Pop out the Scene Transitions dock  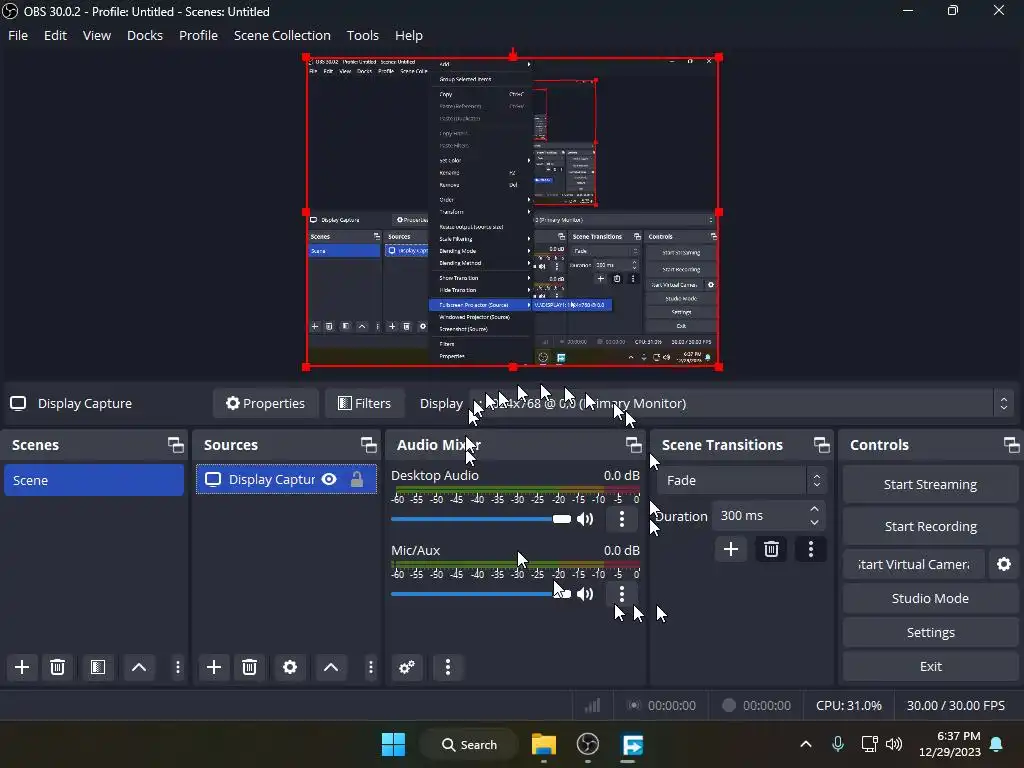822,445
